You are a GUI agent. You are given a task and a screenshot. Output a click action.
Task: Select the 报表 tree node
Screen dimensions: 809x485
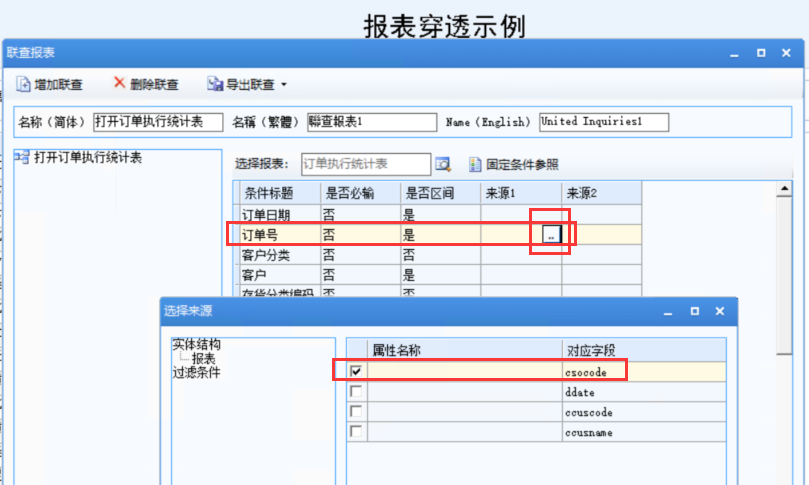click(x=203, y=359)
